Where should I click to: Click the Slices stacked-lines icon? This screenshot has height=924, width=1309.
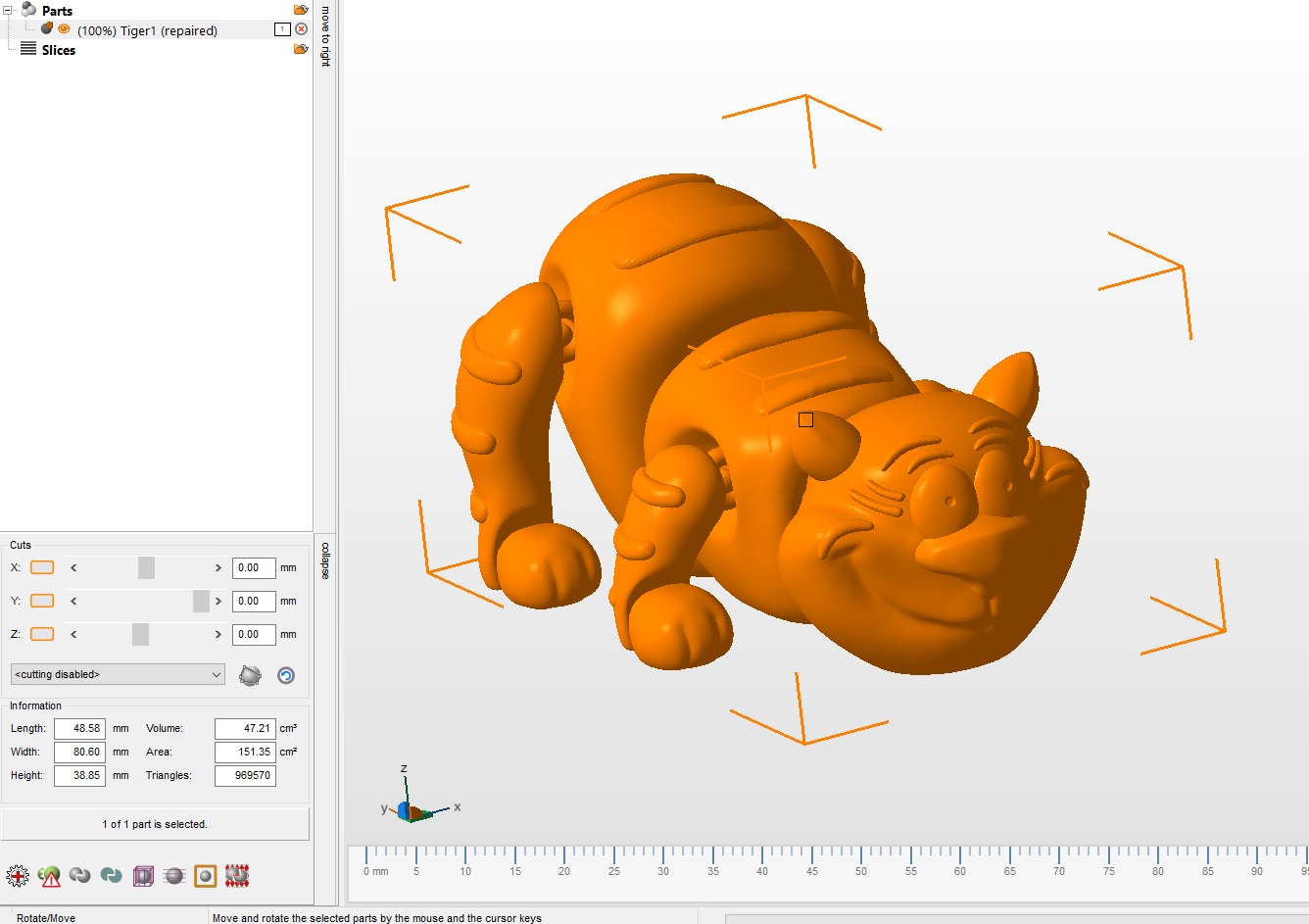pyautogui.click(x=28, y=49)
